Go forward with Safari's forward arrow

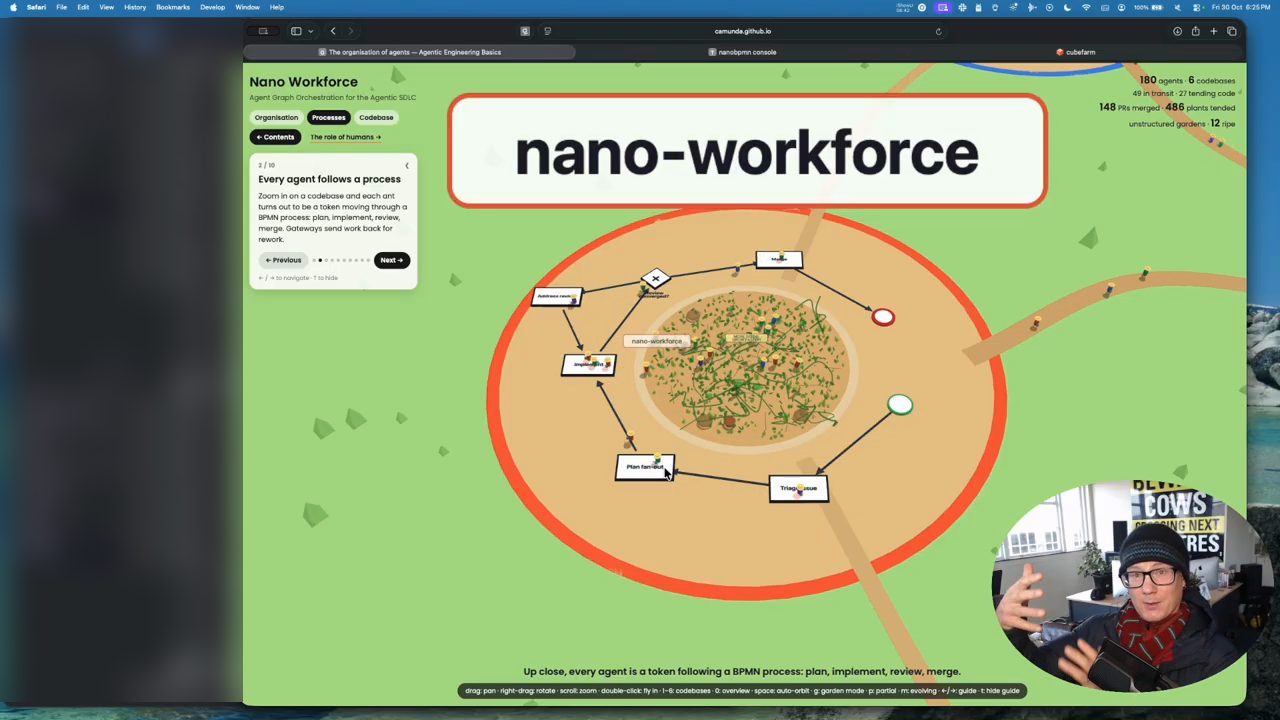[352, 31]
